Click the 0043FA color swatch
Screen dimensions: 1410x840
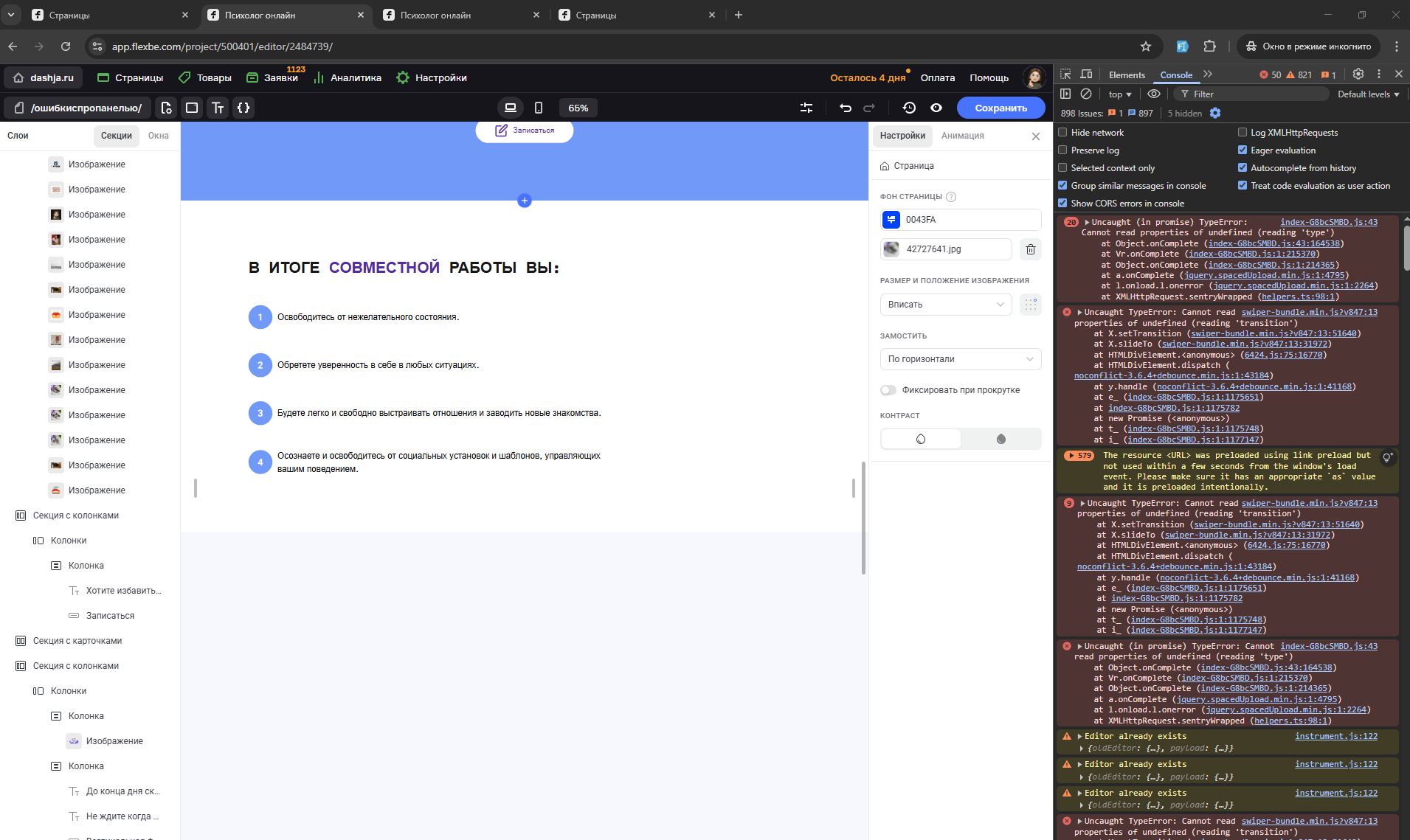pos(891,220)
